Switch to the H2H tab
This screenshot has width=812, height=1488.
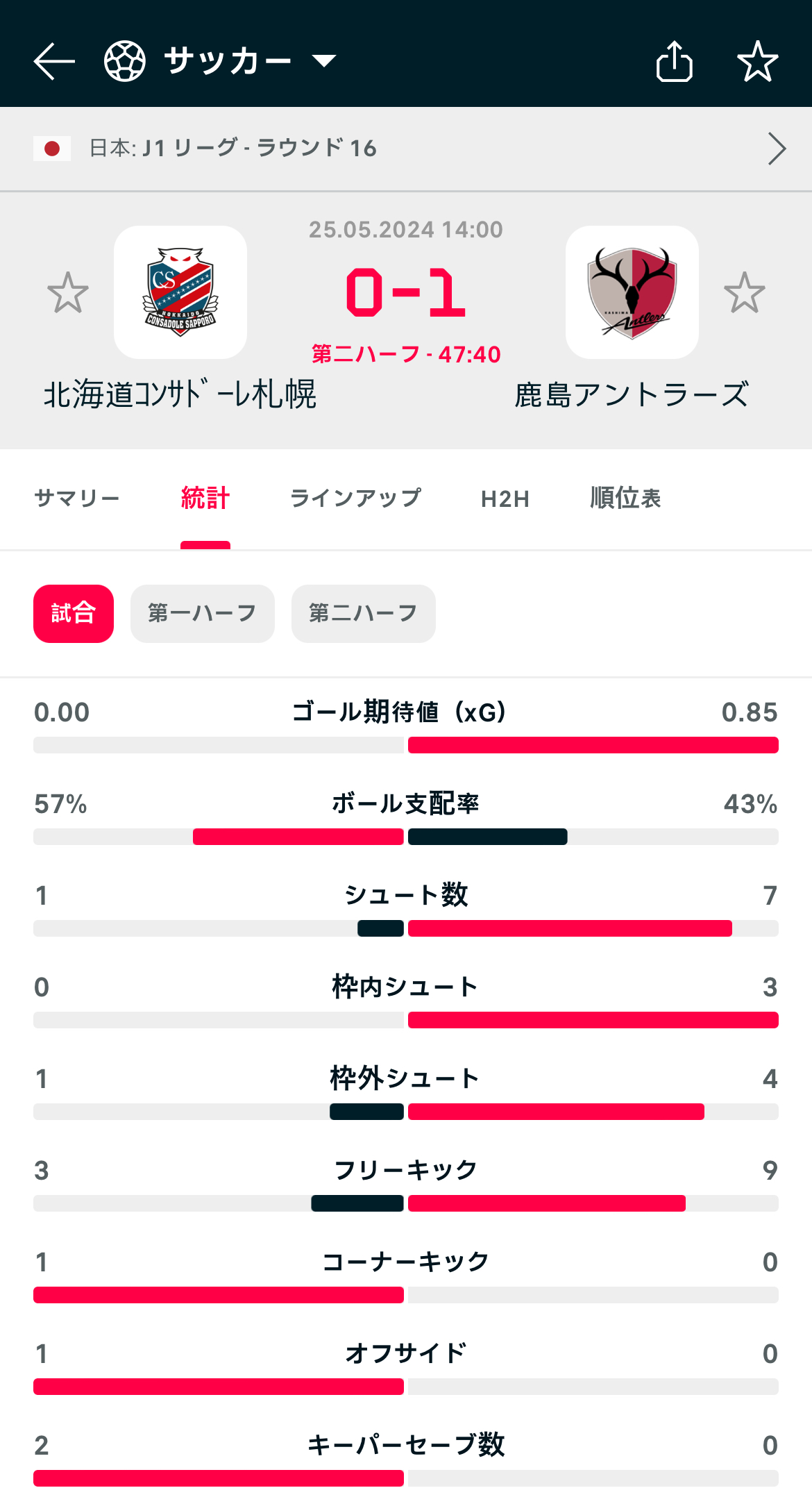coord(505,499)
